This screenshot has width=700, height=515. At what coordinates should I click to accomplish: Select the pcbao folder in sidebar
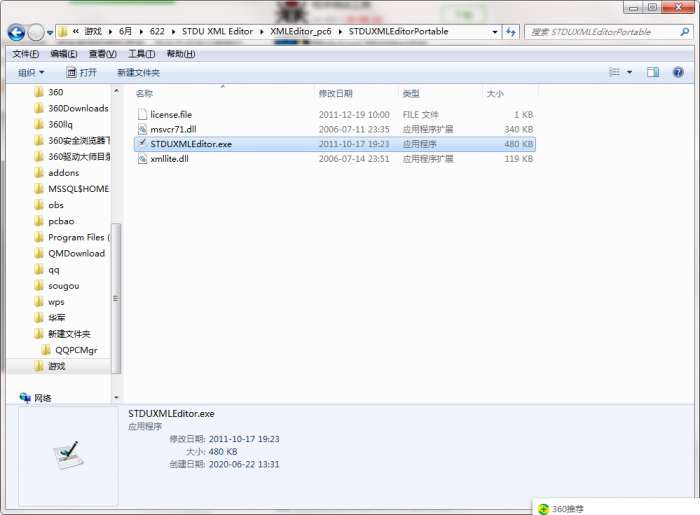[x=54, y=221]
